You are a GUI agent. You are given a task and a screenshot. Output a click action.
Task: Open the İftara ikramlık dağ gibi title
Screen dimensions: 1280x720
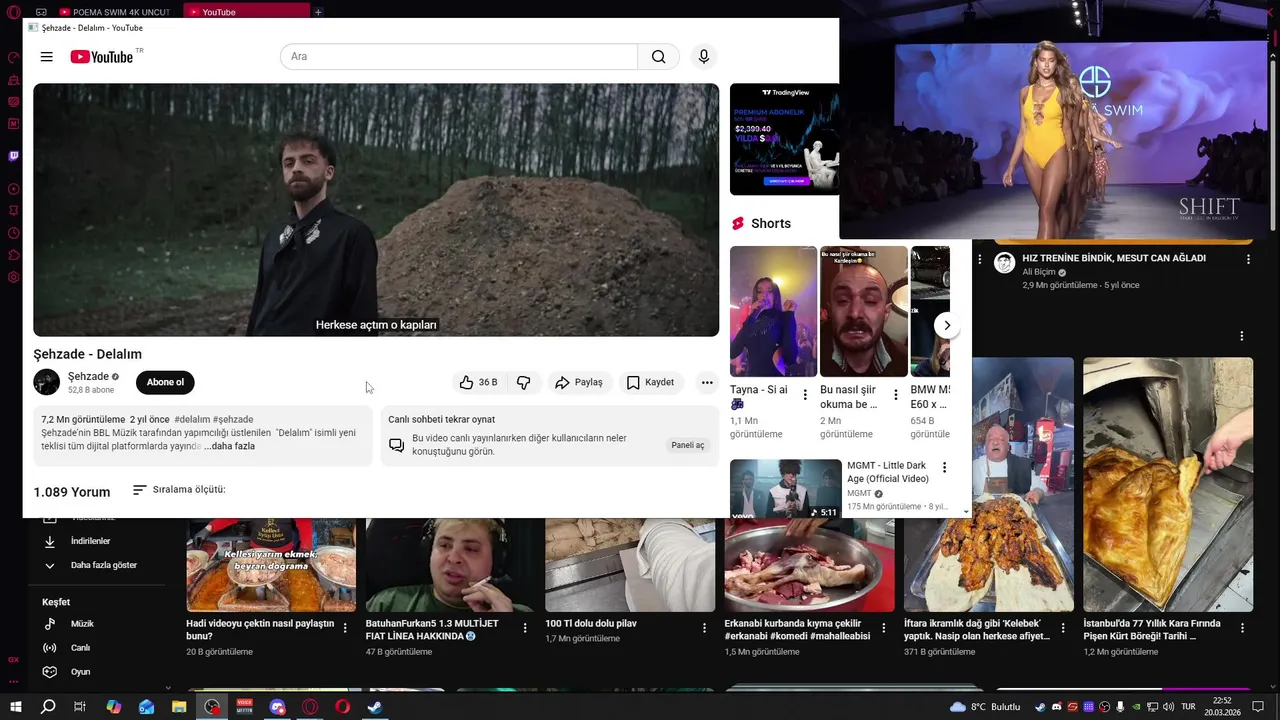977,629
